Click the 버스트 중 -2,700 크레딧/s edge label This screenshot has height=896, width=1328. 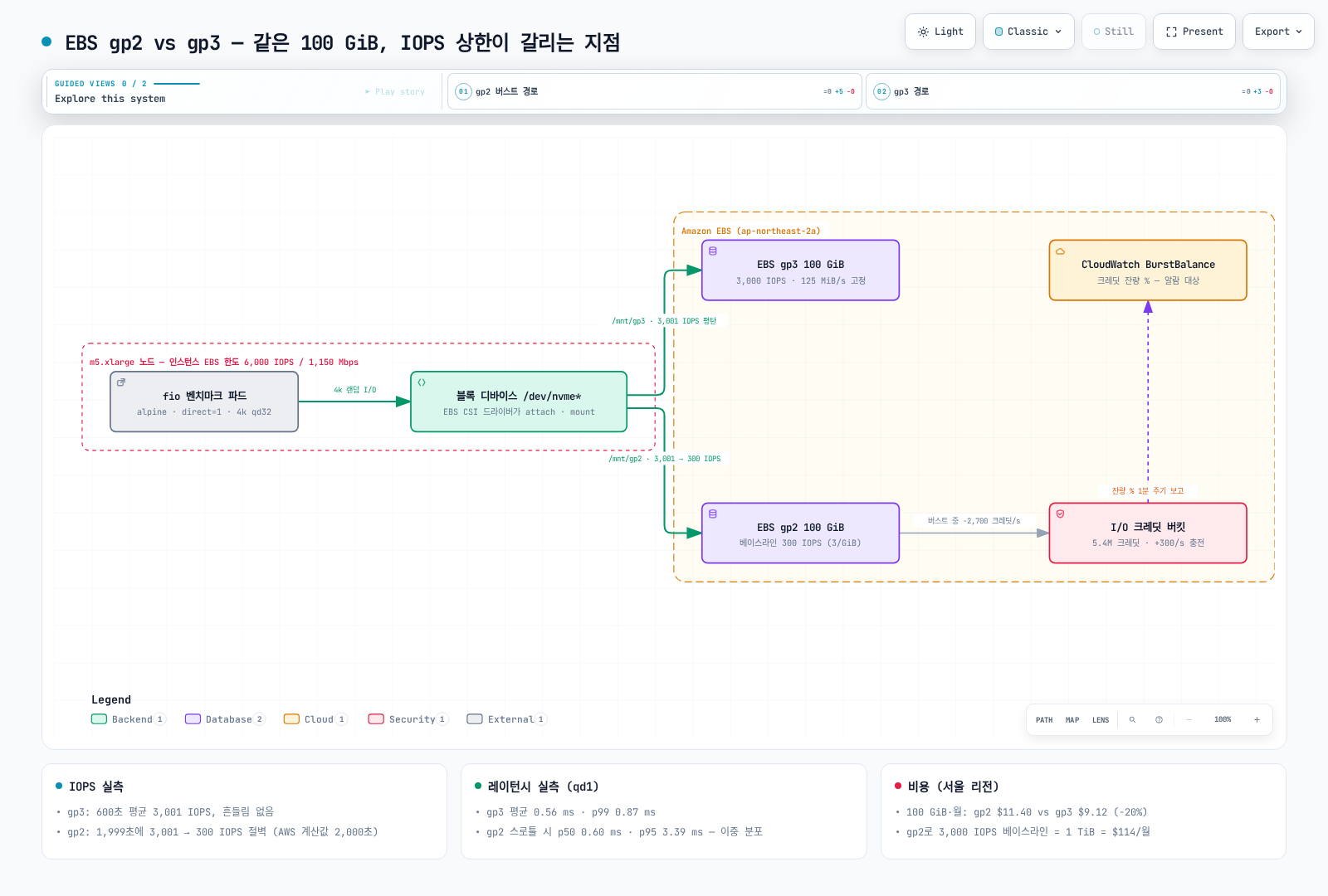coord(974,521)
